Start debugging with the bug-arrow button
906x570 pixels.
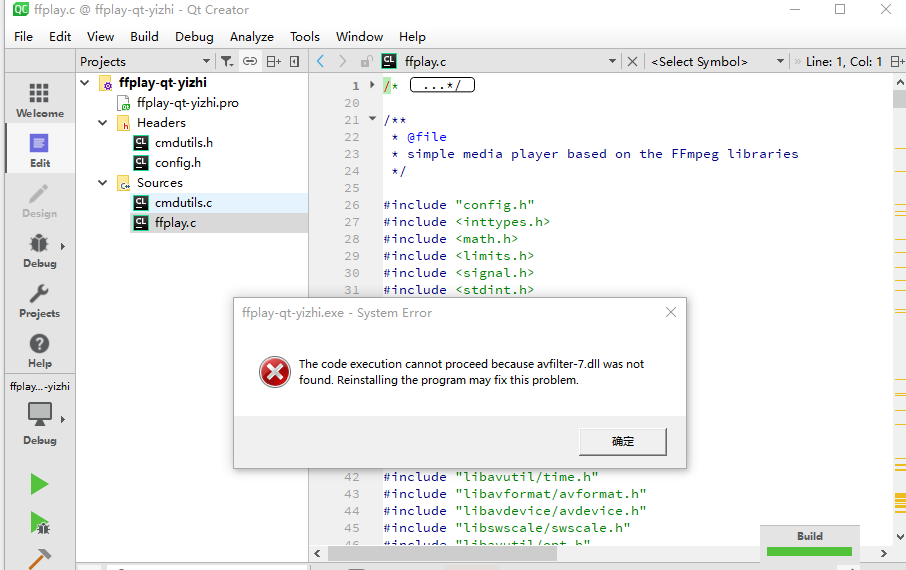pyautogui.click(x=39, y=523)
